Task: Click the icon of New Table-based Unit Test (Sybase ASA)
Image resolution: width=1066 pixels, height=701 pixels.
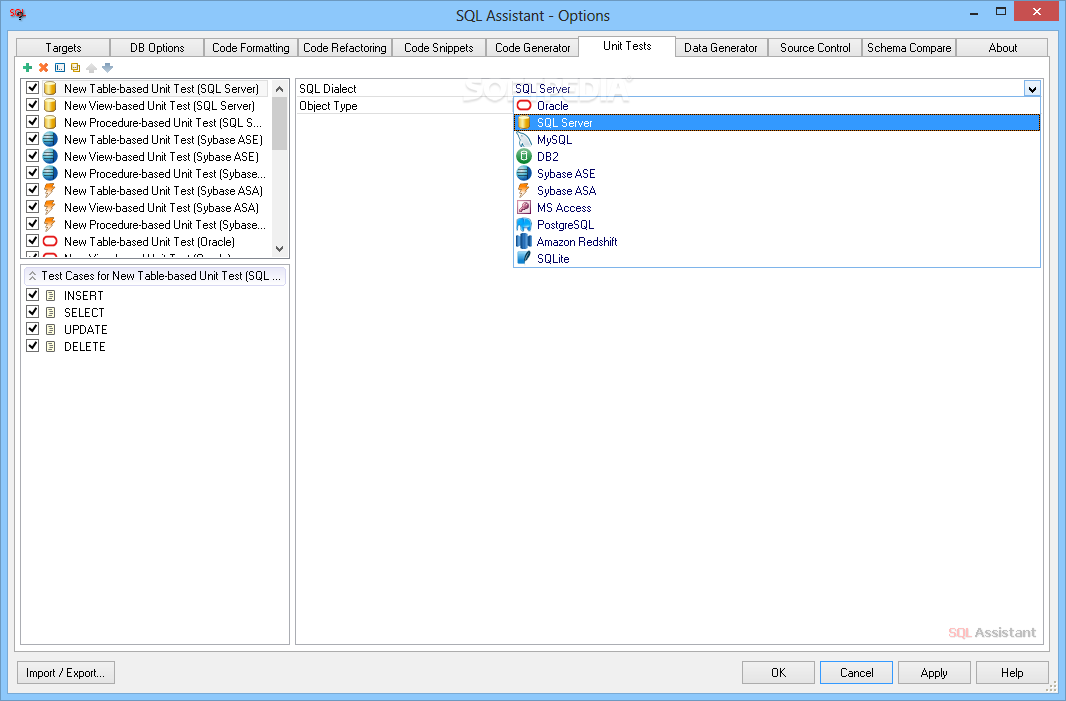Action: click(50, 190)
